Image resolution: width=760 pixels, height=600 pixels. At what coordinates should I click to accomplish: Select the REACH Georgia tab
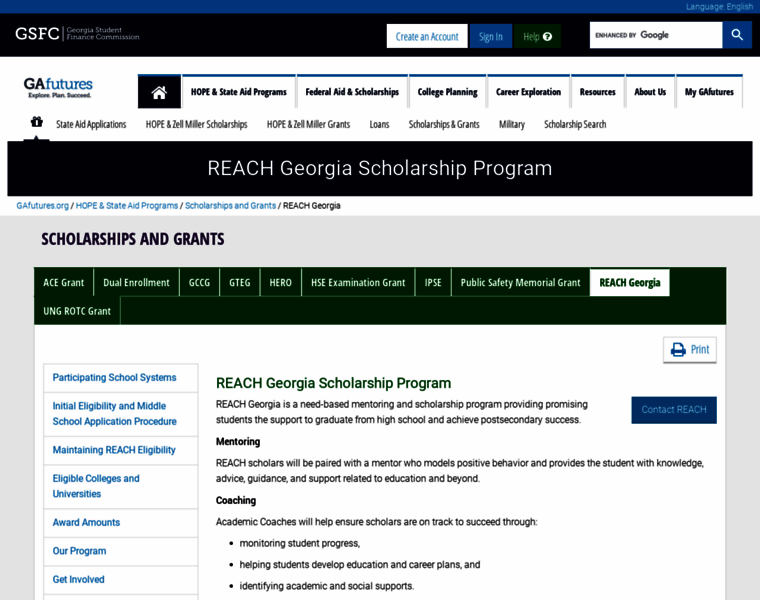tap(630, 283)
